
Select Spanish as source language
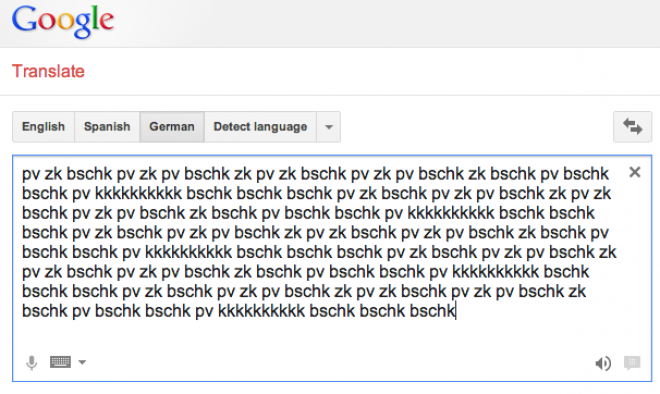tap(107, 127)
